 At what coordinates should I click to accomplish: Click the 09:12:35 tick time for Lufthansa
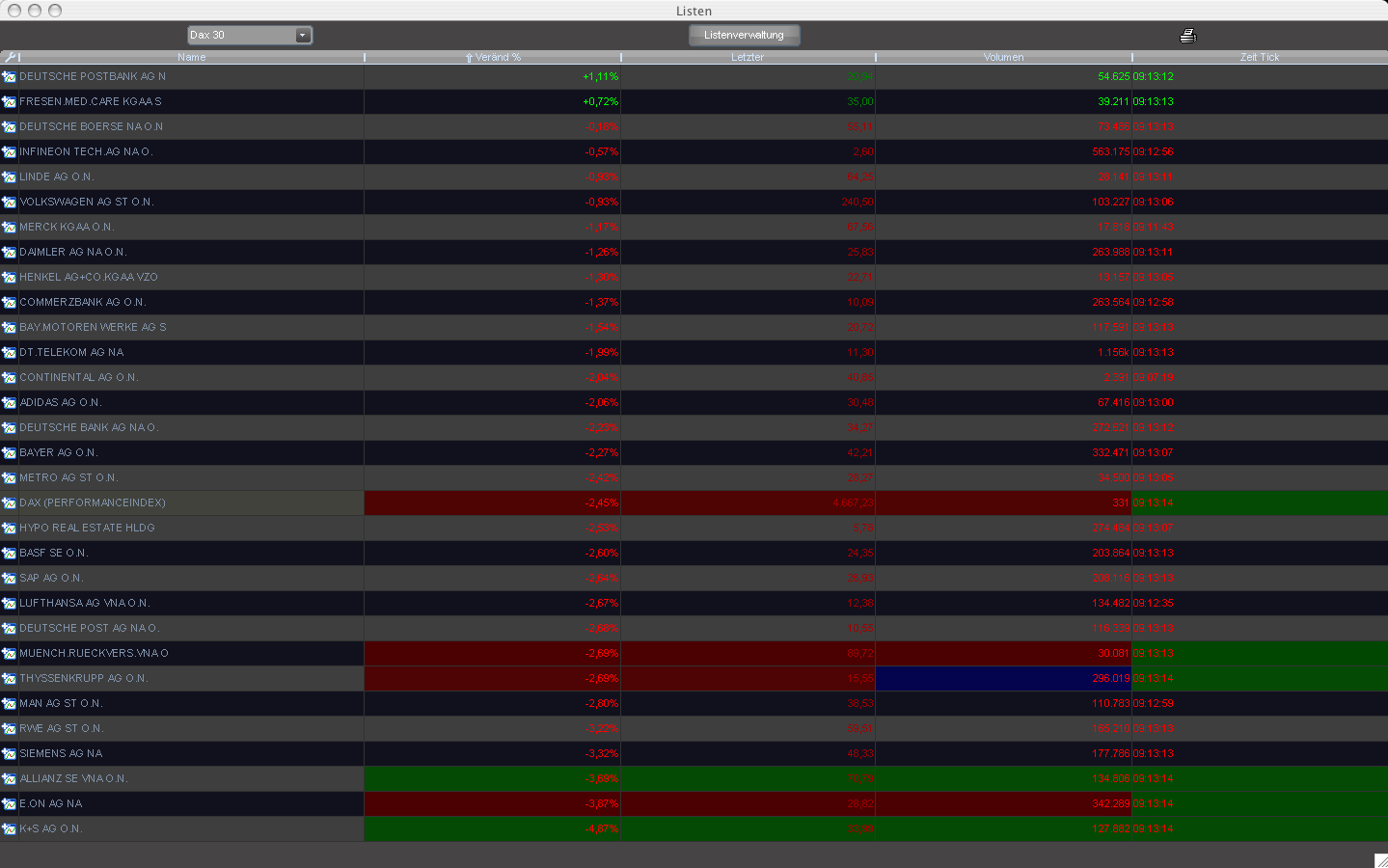(1153, 603)
